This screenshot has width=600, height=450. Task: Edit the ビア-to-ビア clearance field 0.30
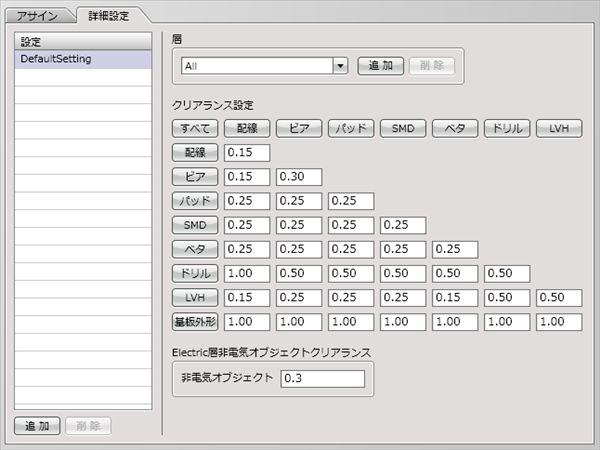point(299,177)
